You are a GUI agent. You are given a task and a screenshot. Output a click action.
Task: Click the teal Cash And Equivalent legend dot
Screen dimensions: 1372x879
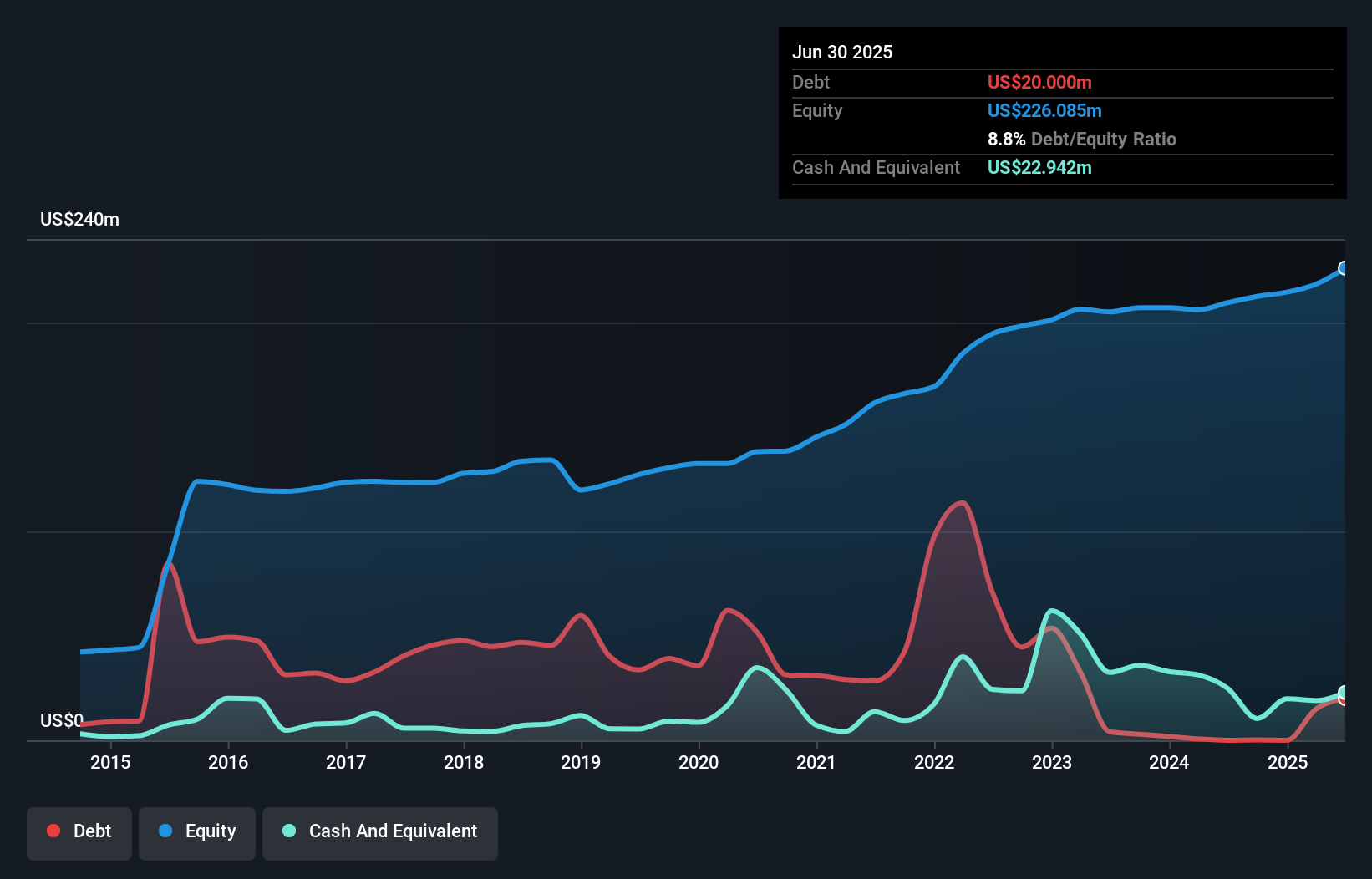tap(288, 831)
